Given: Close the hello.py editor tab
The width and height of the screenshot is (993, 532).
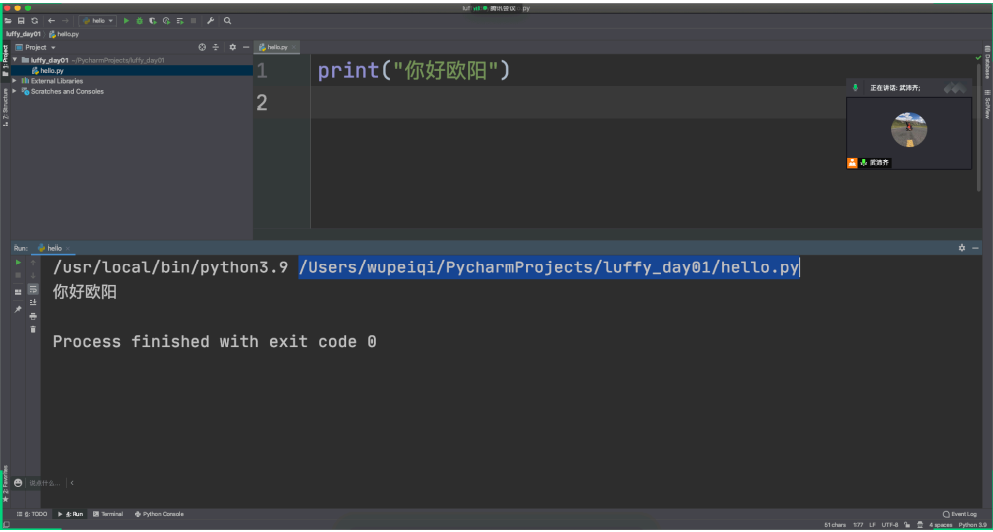Looking at the screenshot, I should 294,48.
